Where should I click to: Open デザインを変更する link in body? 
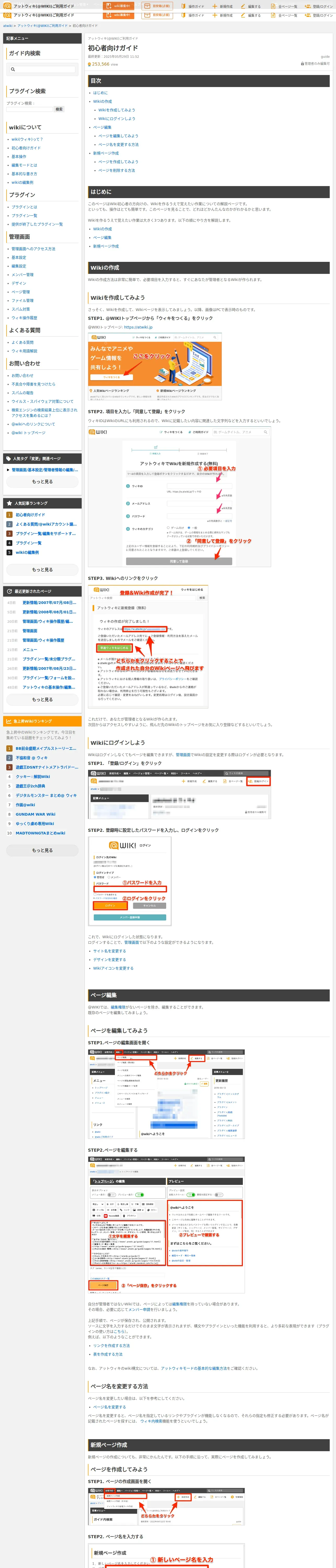110,959
